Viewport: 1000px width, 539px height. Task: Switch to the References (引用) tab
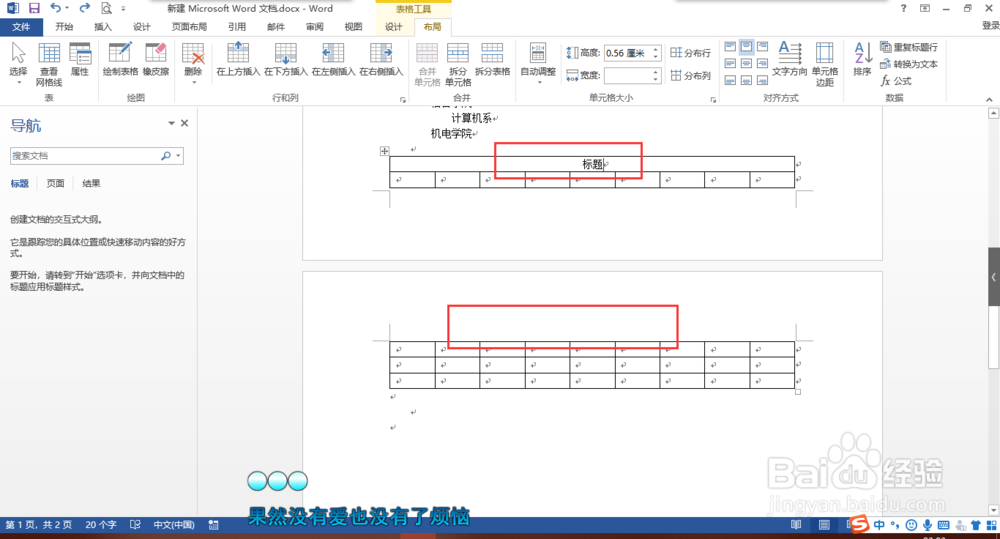point(237,27)
